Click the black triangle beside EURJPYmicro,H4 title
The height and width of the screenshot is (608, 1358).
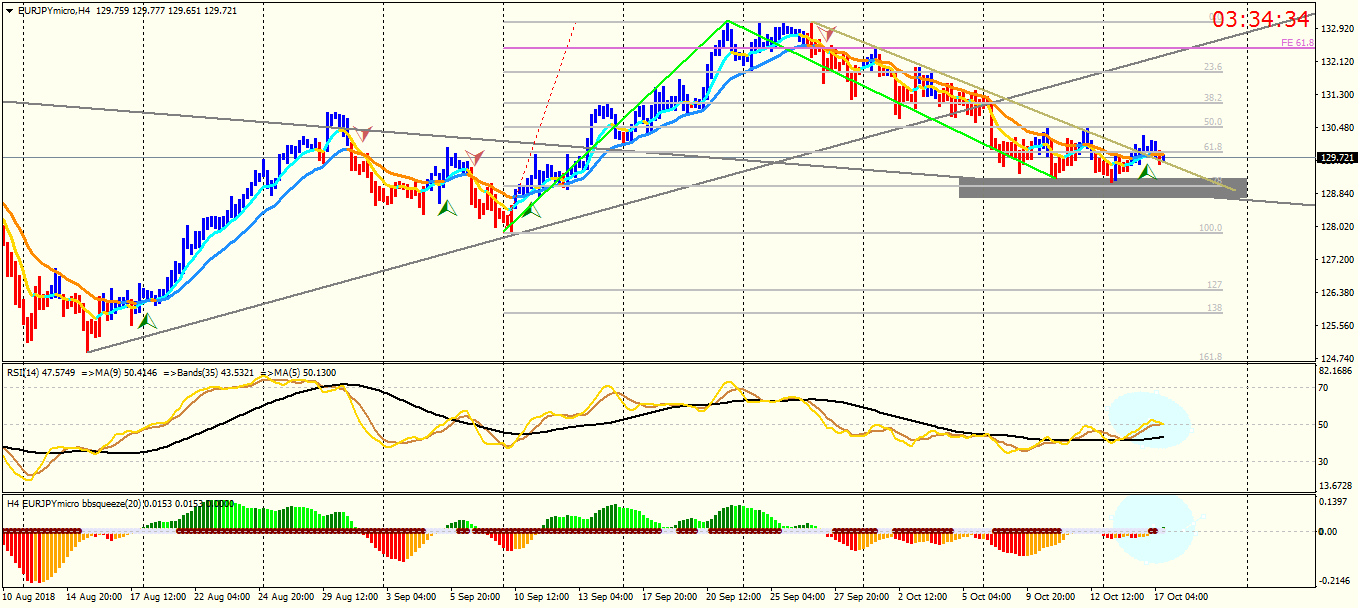pyautogui.click(x=8, y=10)
